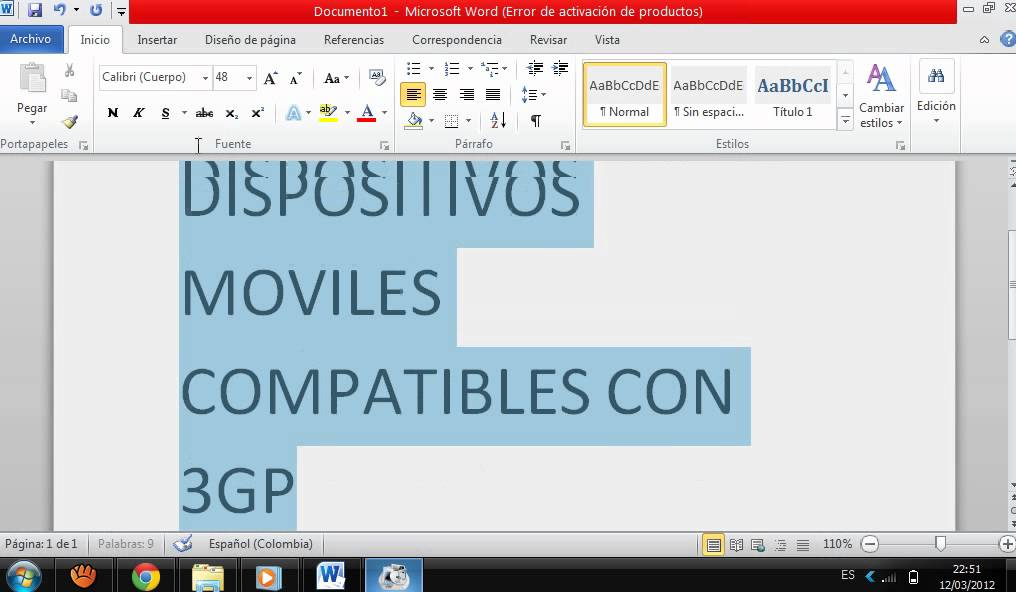Apply the Text Effects glowing A
Screen dimensions: 1016x592
(293, 113)
